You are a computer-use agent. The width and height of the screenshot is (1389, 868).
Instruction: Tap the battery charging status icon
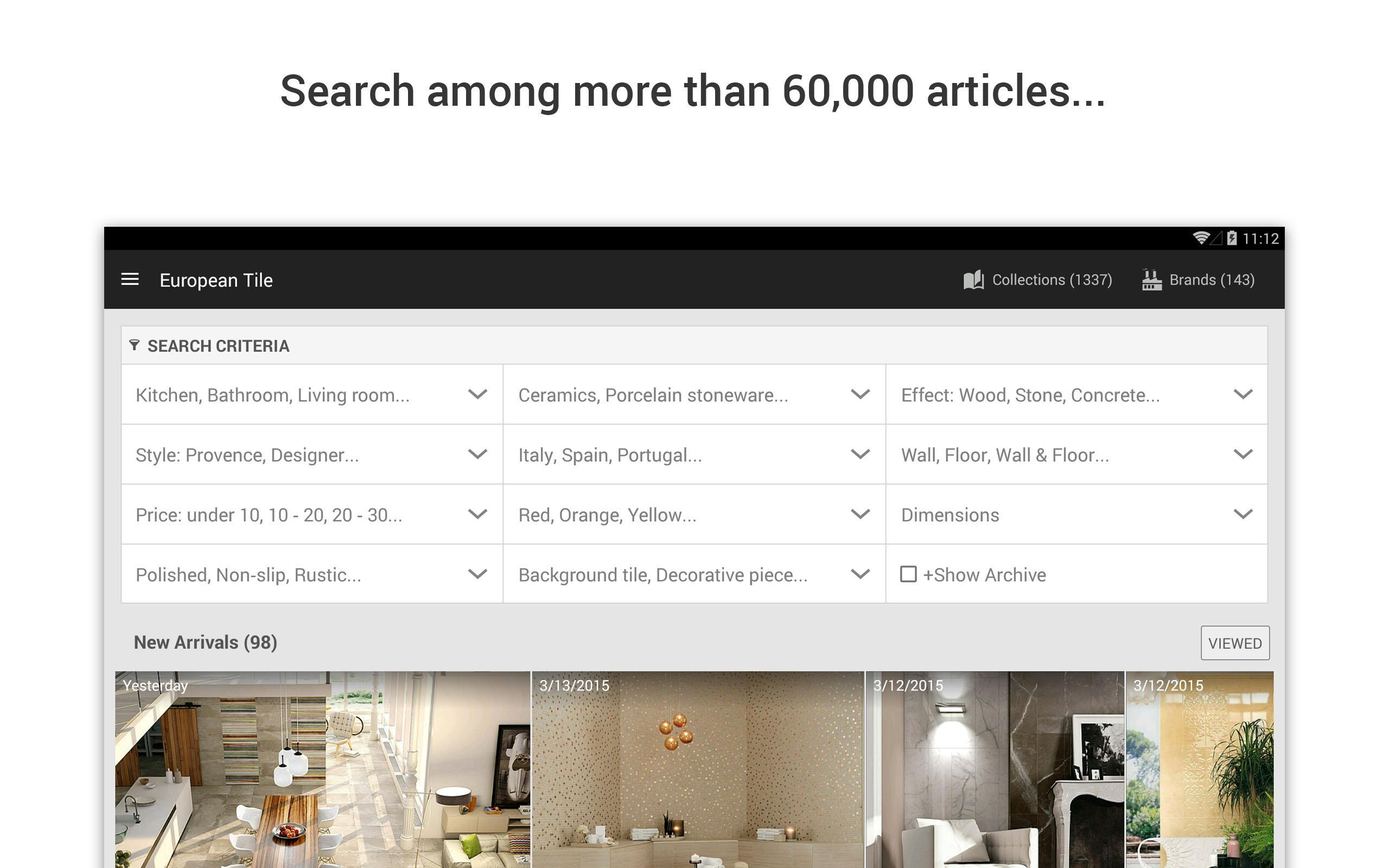tap(1232, 238)
